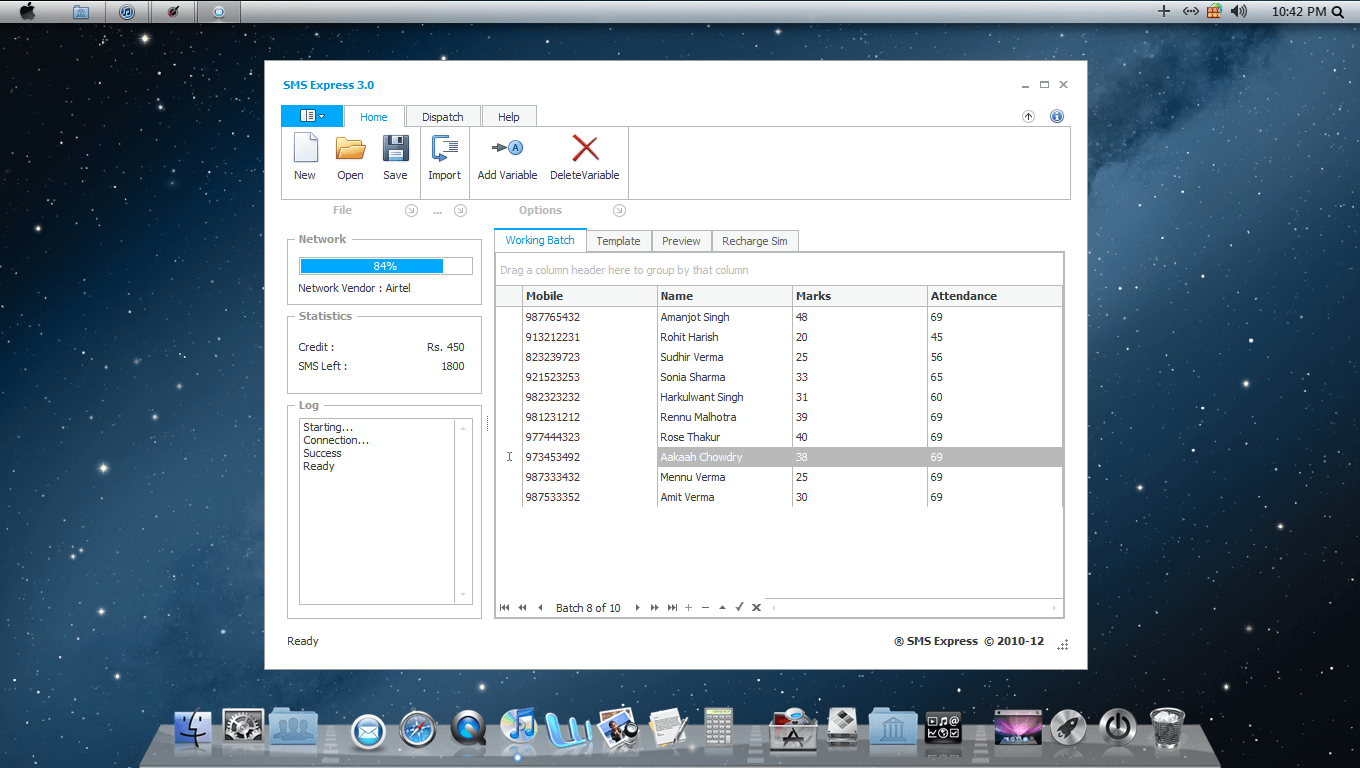Viewport: 1360px width, 768px height.
Task: Click the red DeleteVariable icon
Action: point(585,150)
